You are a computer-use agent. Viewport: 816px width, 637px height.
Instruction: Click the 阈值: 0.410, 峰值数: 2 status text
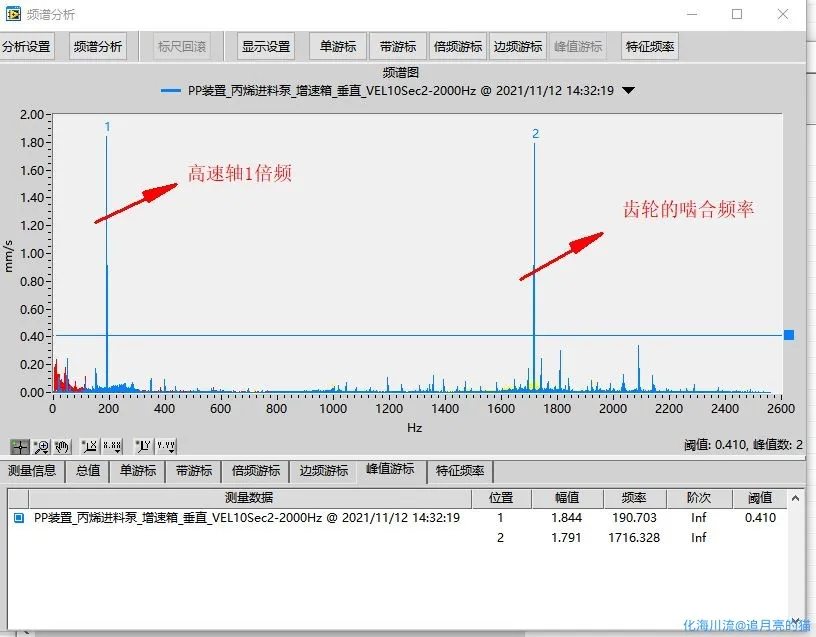coord(743,445)
